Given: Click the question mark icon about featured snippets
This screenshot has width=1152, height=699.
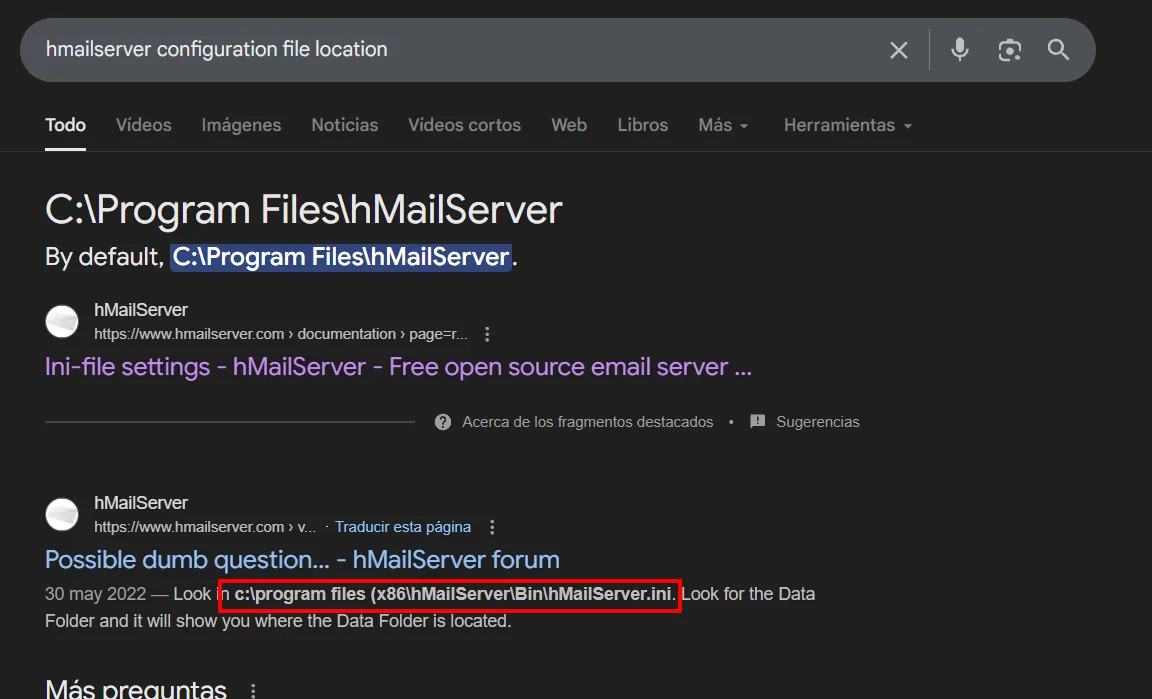Looking at the screenshot, I should point(443,422).
